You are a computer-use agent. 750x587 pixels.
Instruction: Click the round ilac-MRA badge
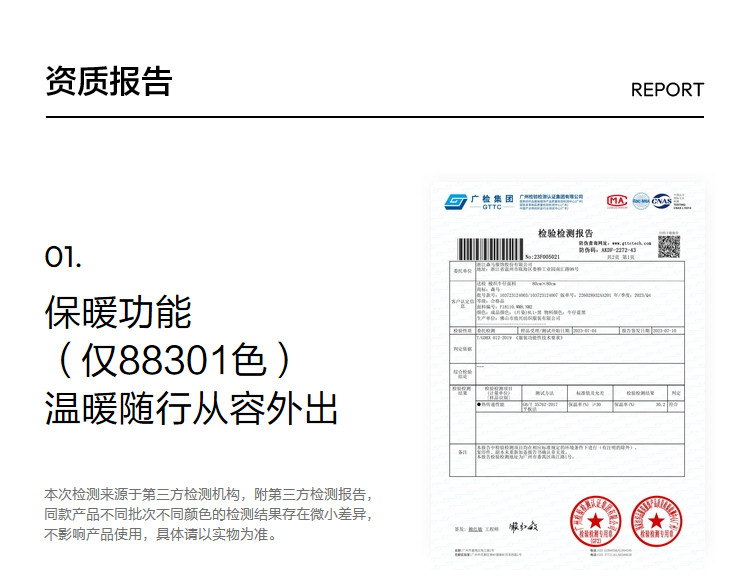640,201
